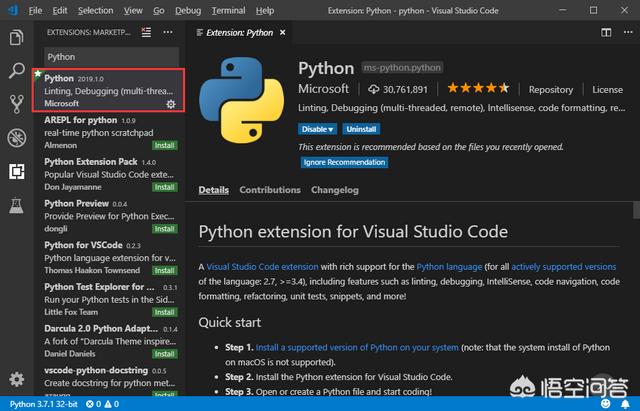Switch to the Changelog tab
640x411 pixels.
(335, 190)
